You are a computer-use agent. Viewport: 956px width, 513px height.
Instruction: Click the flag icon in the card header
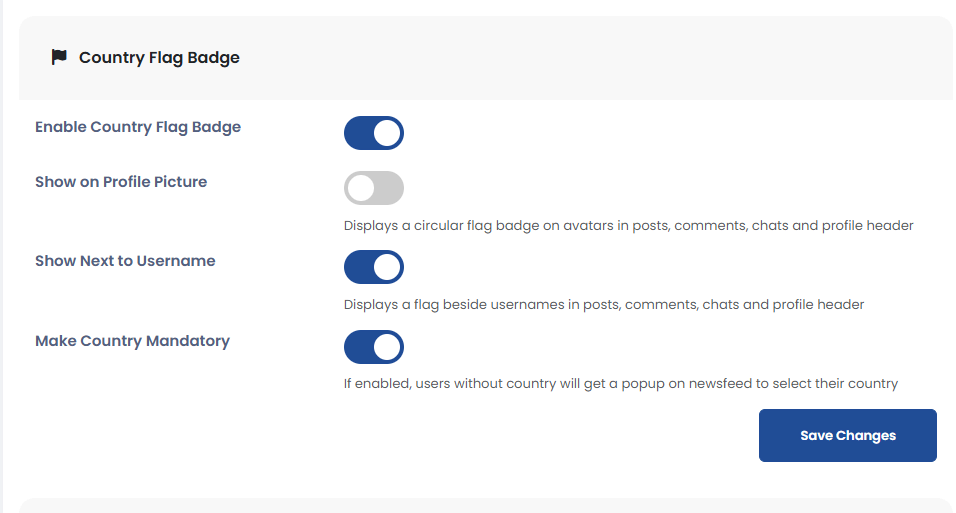click(59, 57)
